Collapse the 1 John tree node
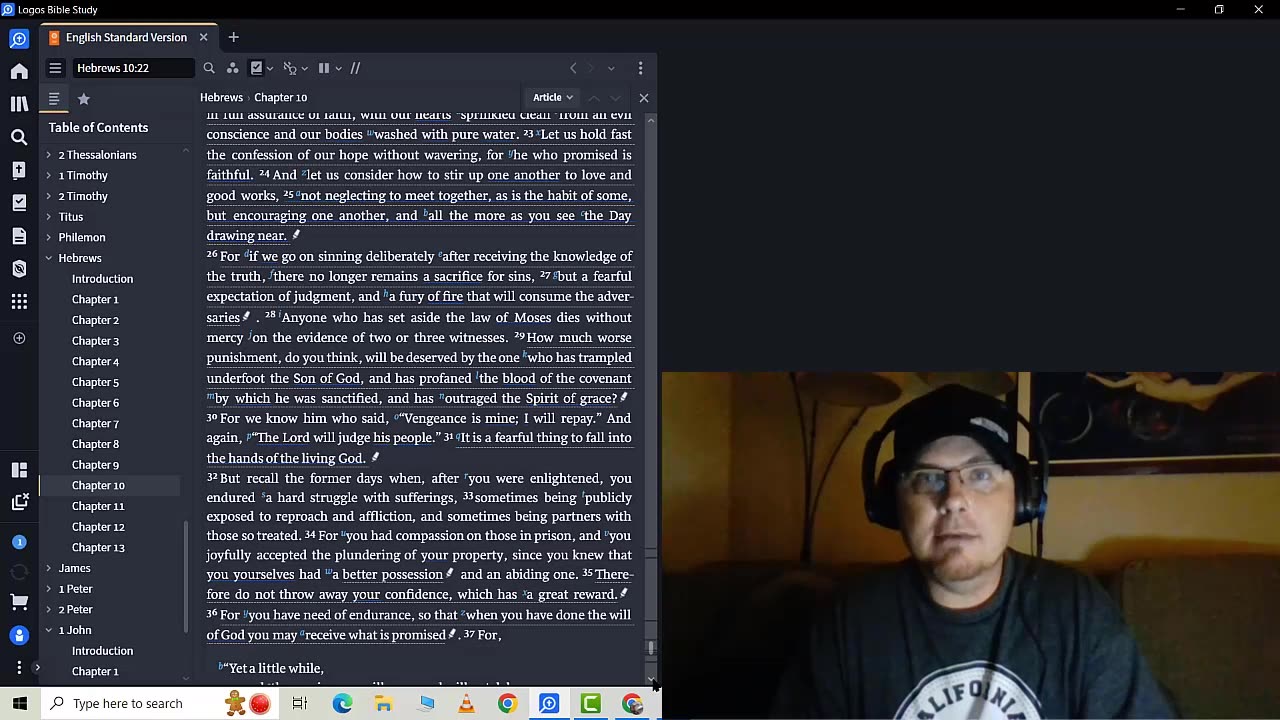This screenshot has width=1280, height=720. [48, 630]
